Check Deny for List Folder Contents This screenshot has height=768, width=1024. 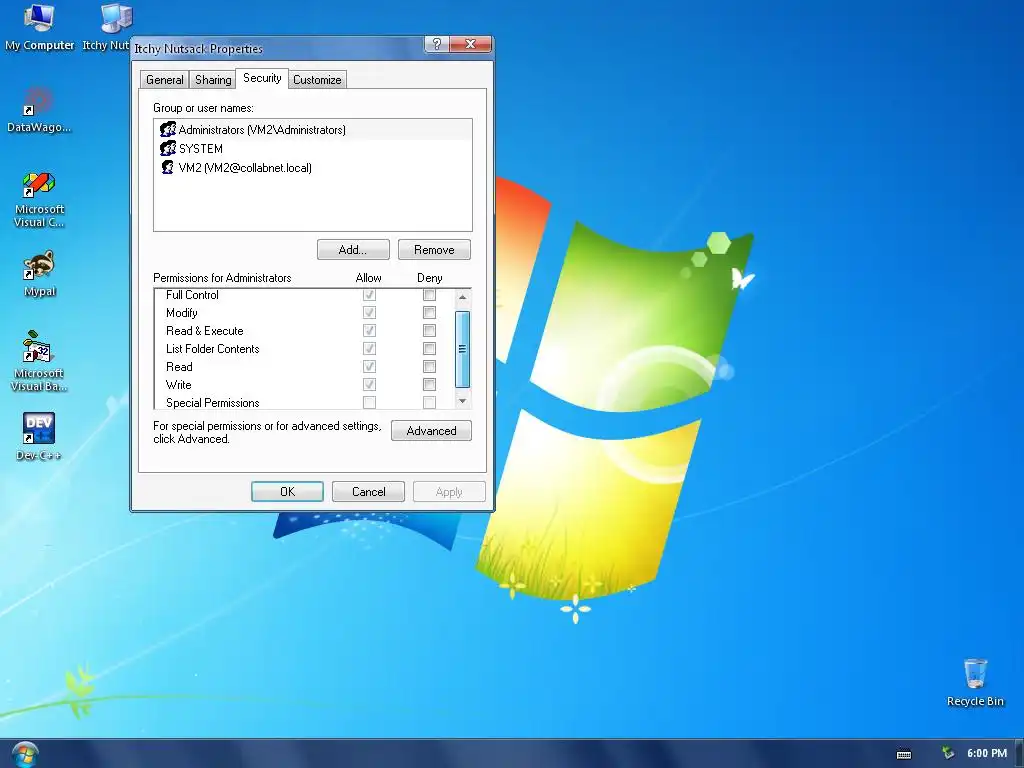click(429, 349)
